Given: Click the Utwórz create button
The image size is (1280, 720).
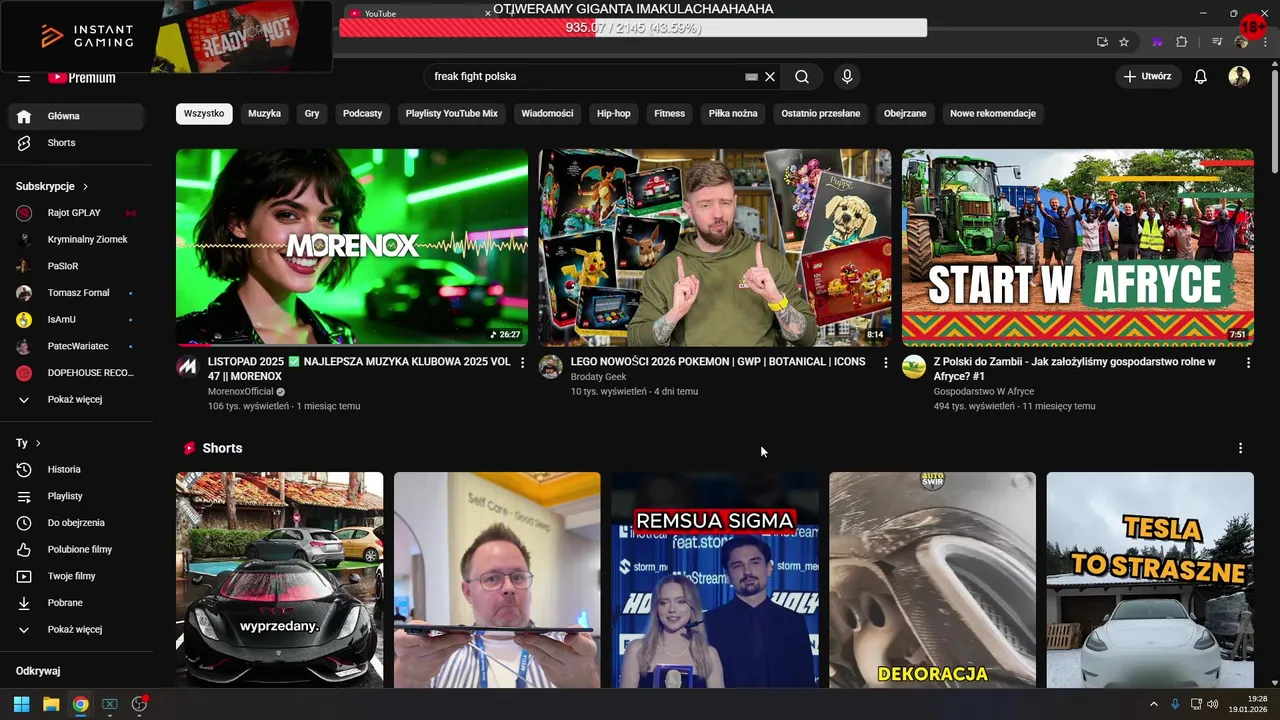Looking at the screenshot, I should point(1147,77).
